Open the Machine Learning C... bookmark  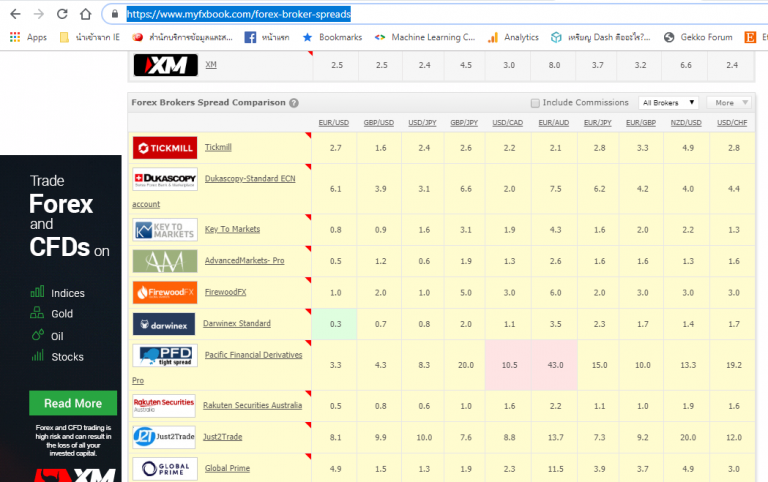[425, 37]
